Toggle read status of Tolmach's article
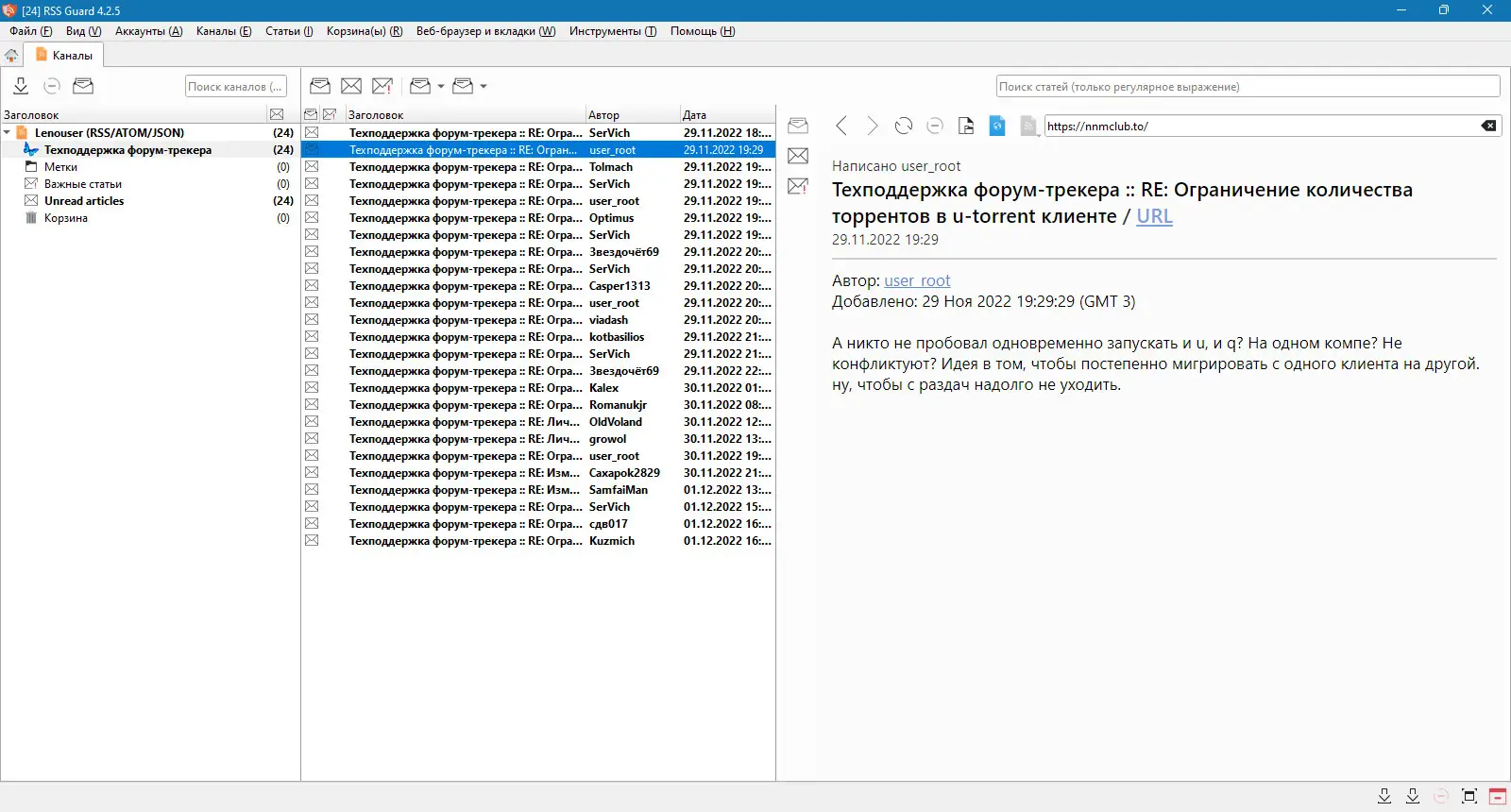 (x=312, y=167)
